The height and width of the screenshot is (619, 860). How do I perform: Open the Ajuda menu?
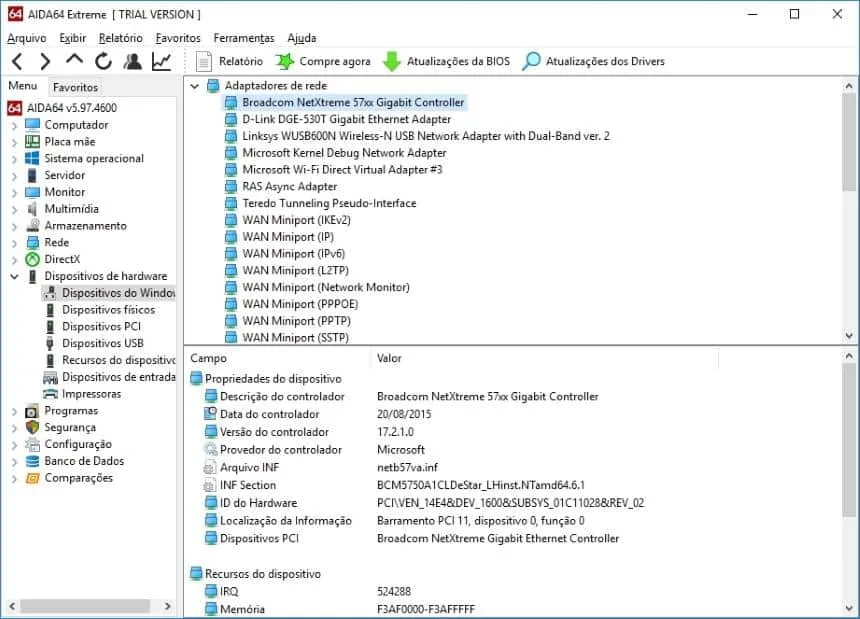coord(302,38)
